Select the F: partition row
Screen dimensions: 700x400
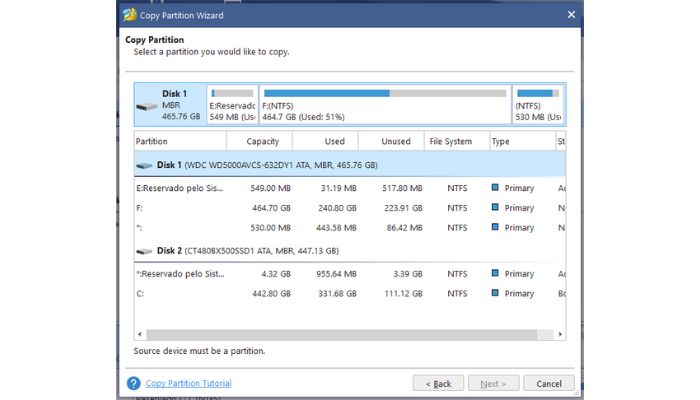[350, 208]
